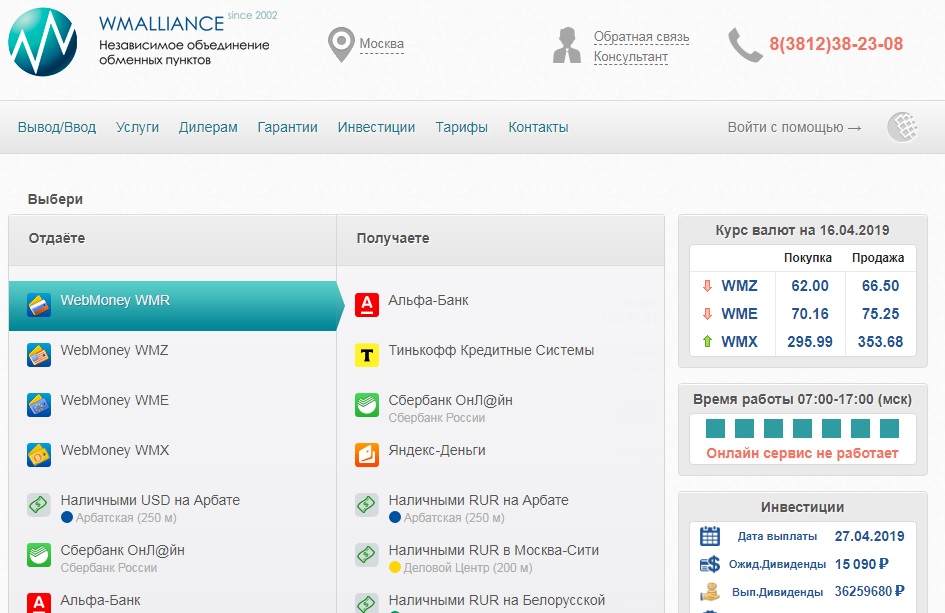The image size is (945, 613).
Task: Click the WebMoney globe login icon
Action: pyautogui.click(x=902, y=127)
